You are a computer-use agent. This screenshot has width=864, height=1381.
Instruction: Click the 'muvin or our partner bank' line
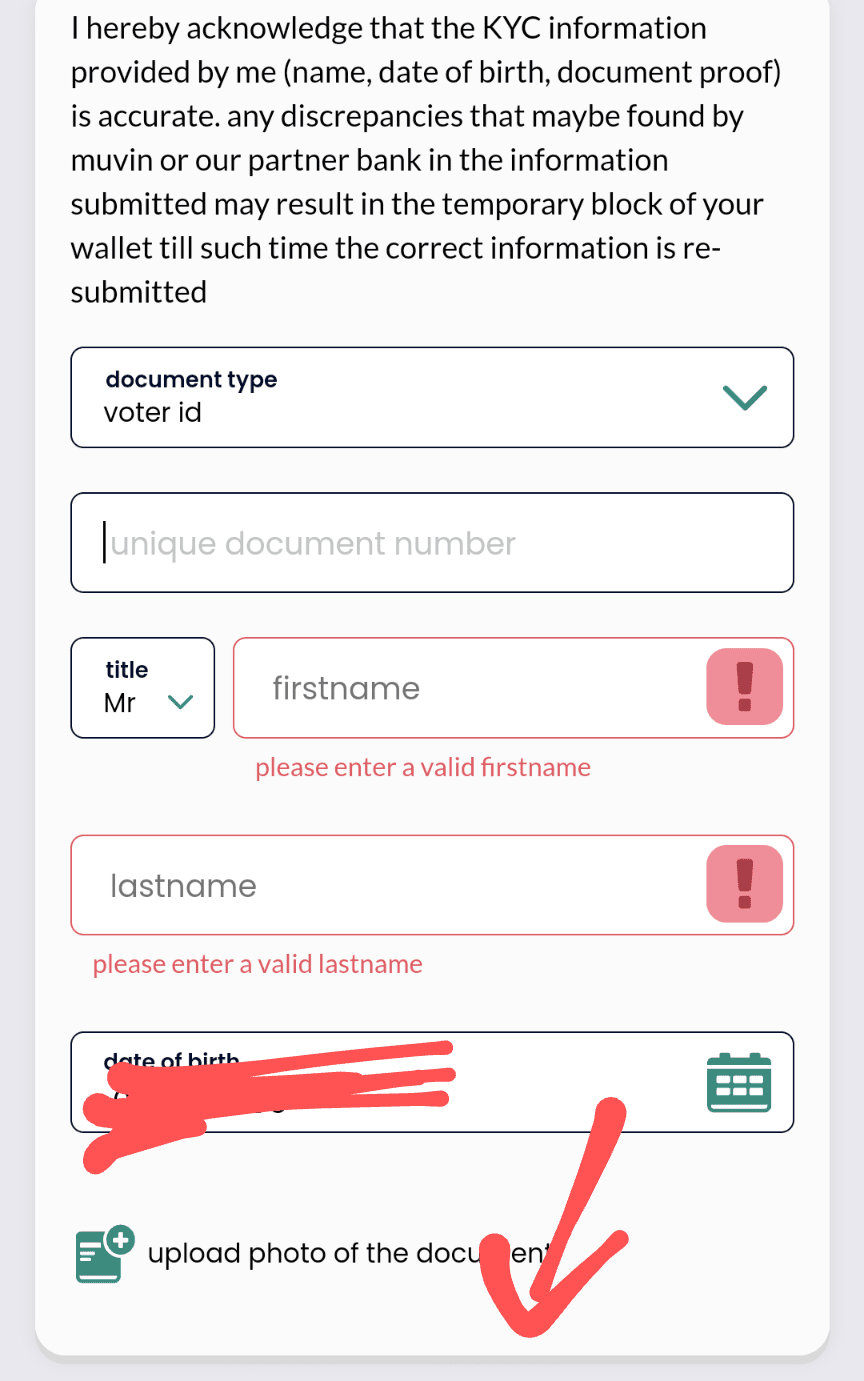coord(369,160)
